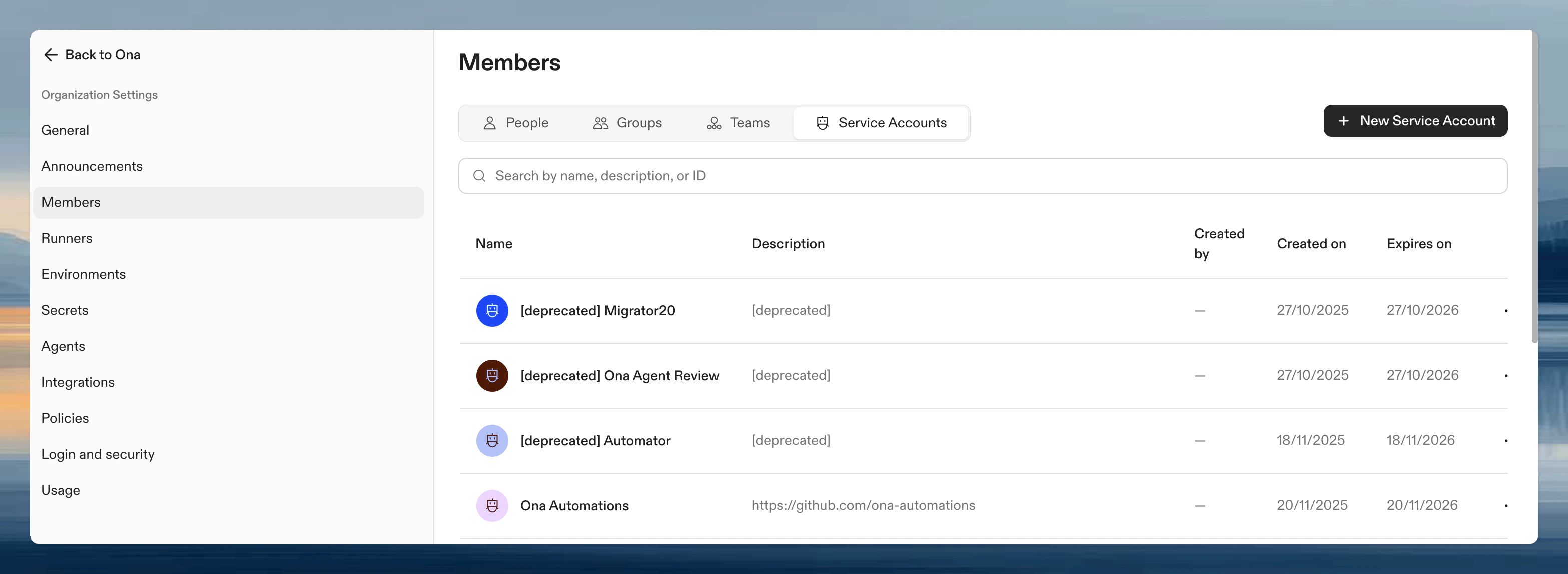Click the magnifier icon in the search bar
The width and height of the screenshot is (1568, 574).
point(479,175)
